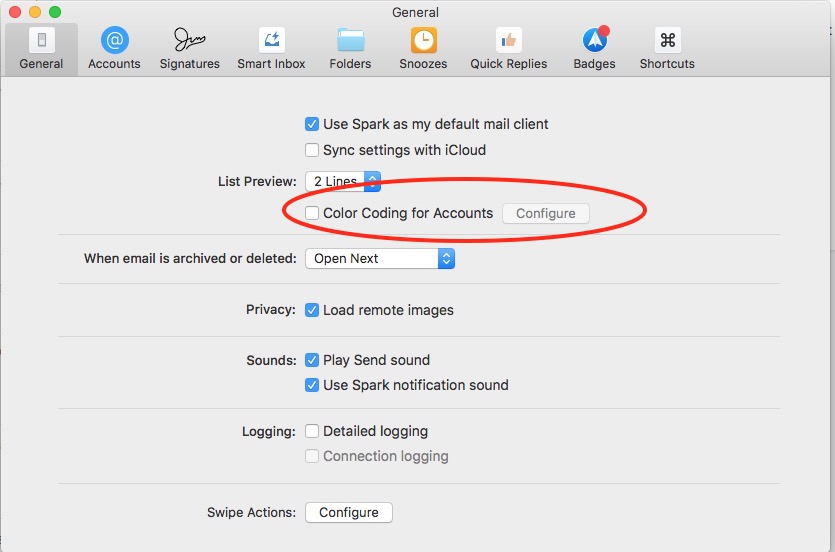This screenshot has height=552, width=835.
Task: Select the General preferences icon
Action: click(42, 40)
